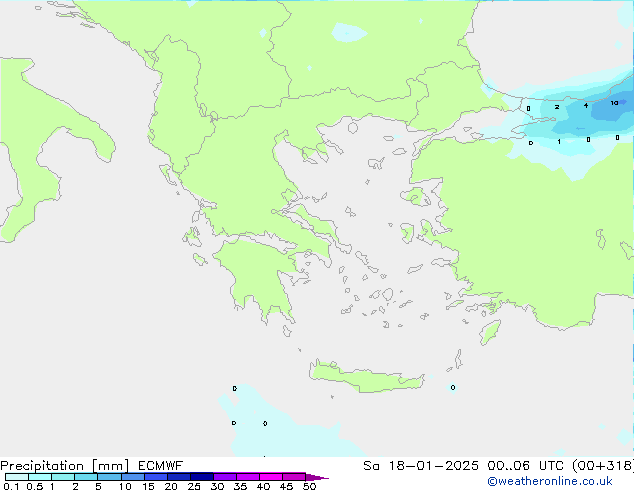Click the legend scale number '0.1'
The image size is (634, 490).
(x=11, y=486)
